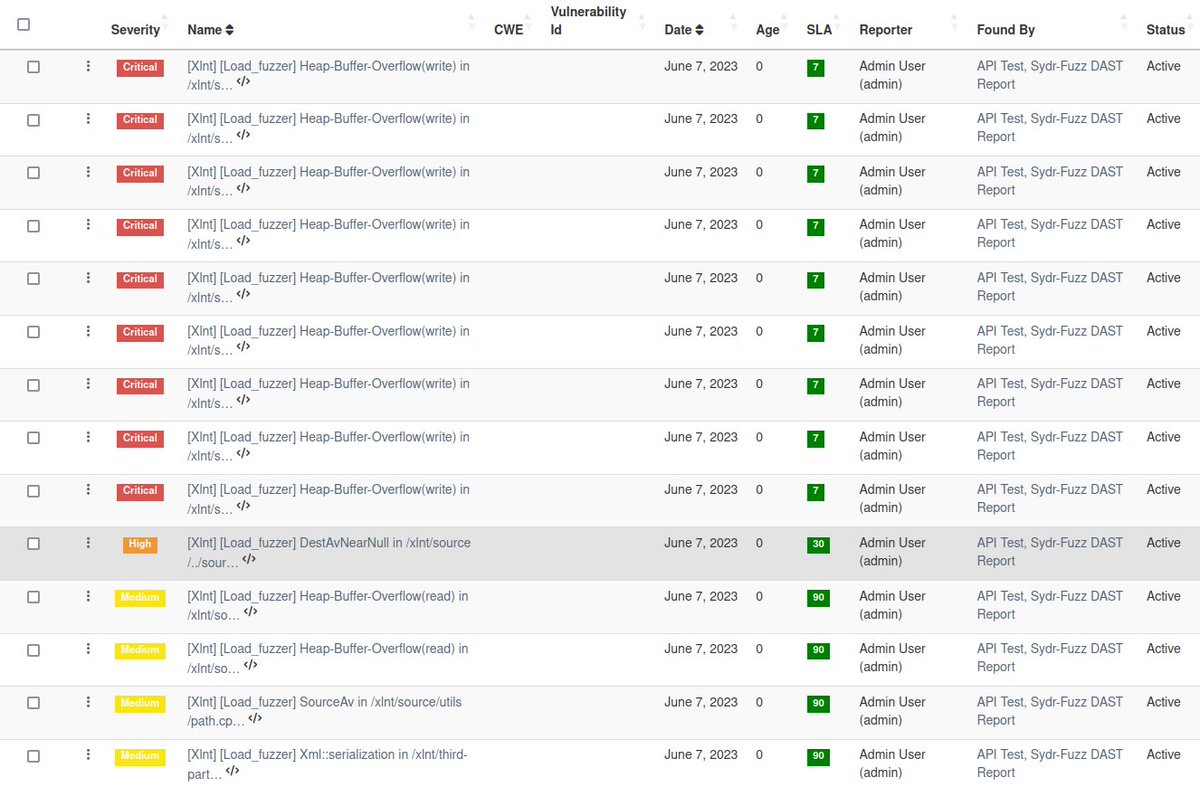The image size is (1200, 787).
Task: Open Found By link in Xml::serialization row
Action: pyautogui.click(x=1050, y=764)
